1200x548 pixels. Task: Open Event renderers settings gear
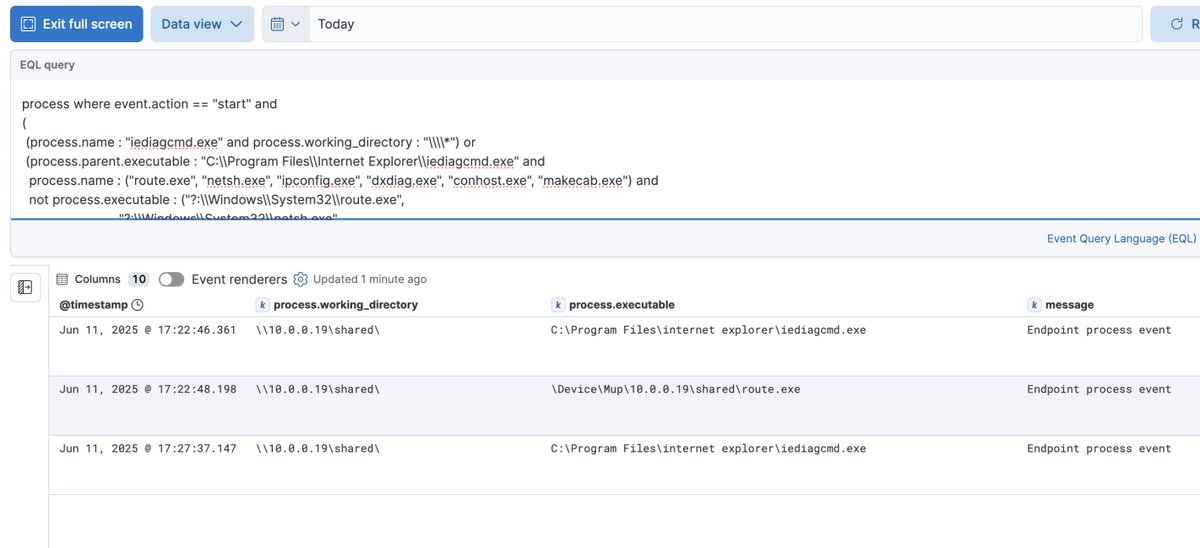pyautogui.click(x=300, y=279)
